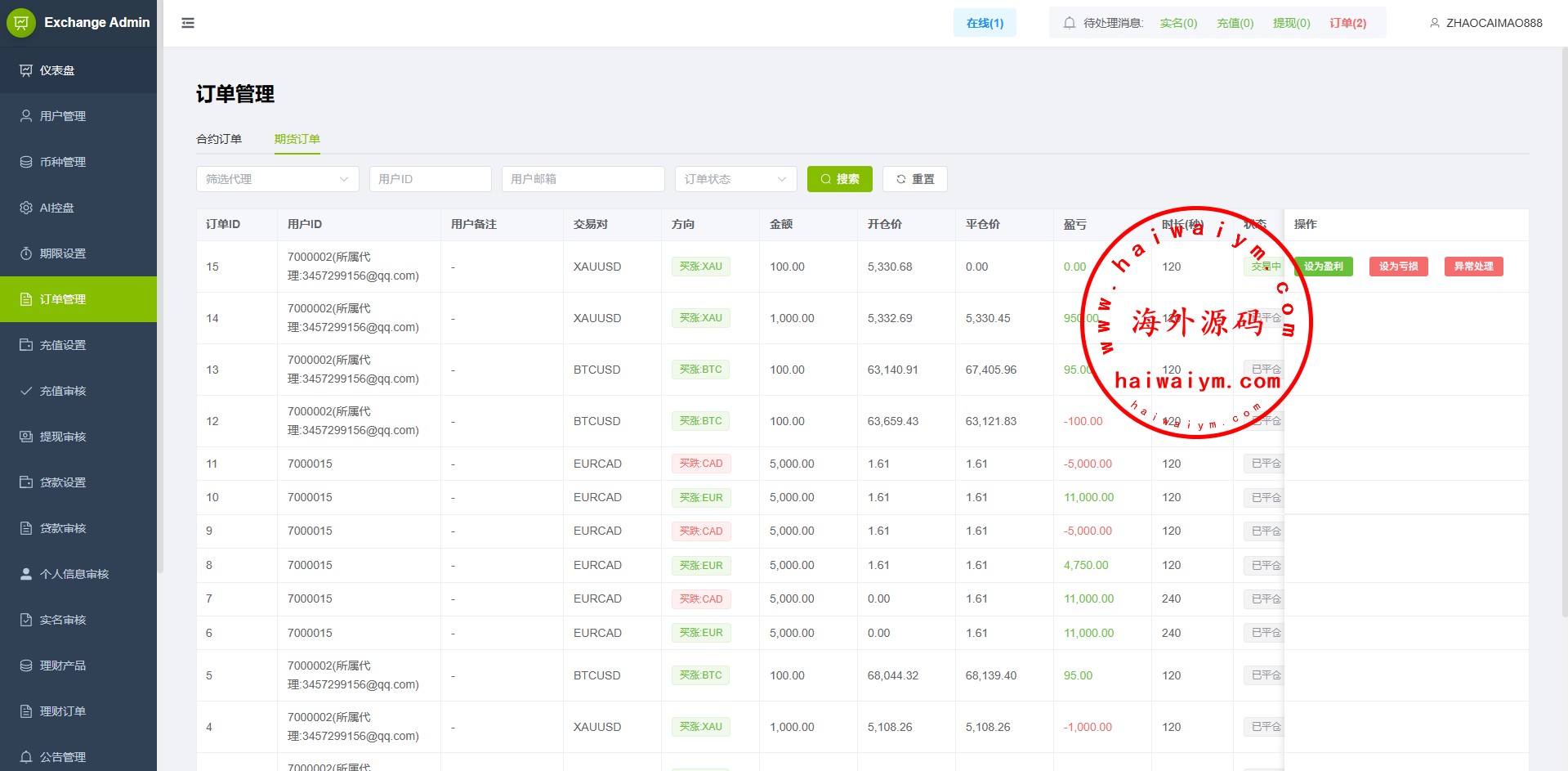Image resolution: width=1568 pixels, height=771 pixels.
Task: Open 期限设置 duration settings in sidebar
Action: coord(62,253)
